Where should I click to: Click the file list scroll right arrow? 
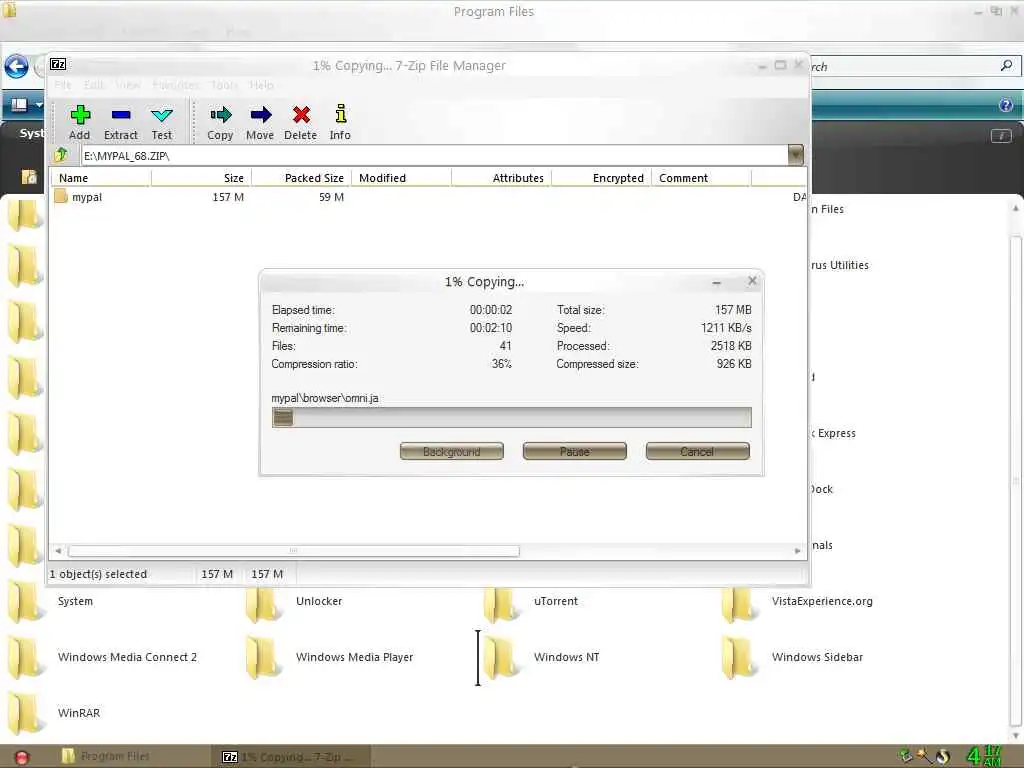click(x=797, y=551)
